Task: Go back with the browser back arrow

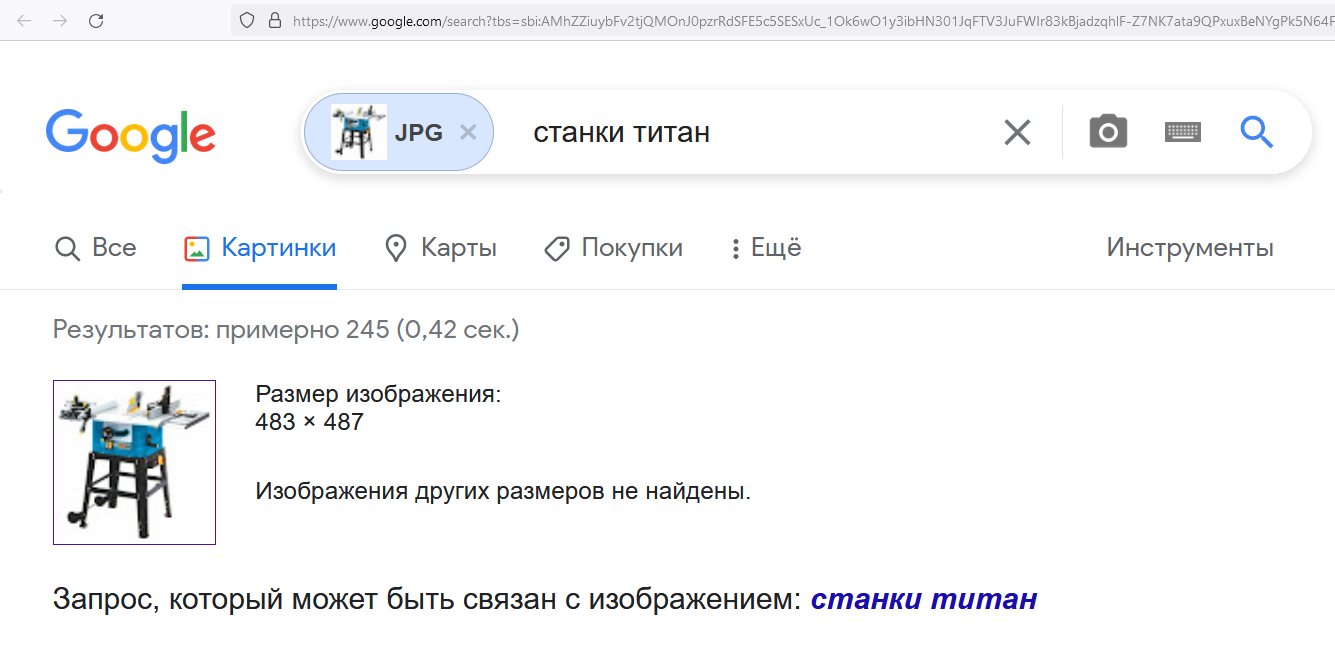Action: [x=25, y=20]
